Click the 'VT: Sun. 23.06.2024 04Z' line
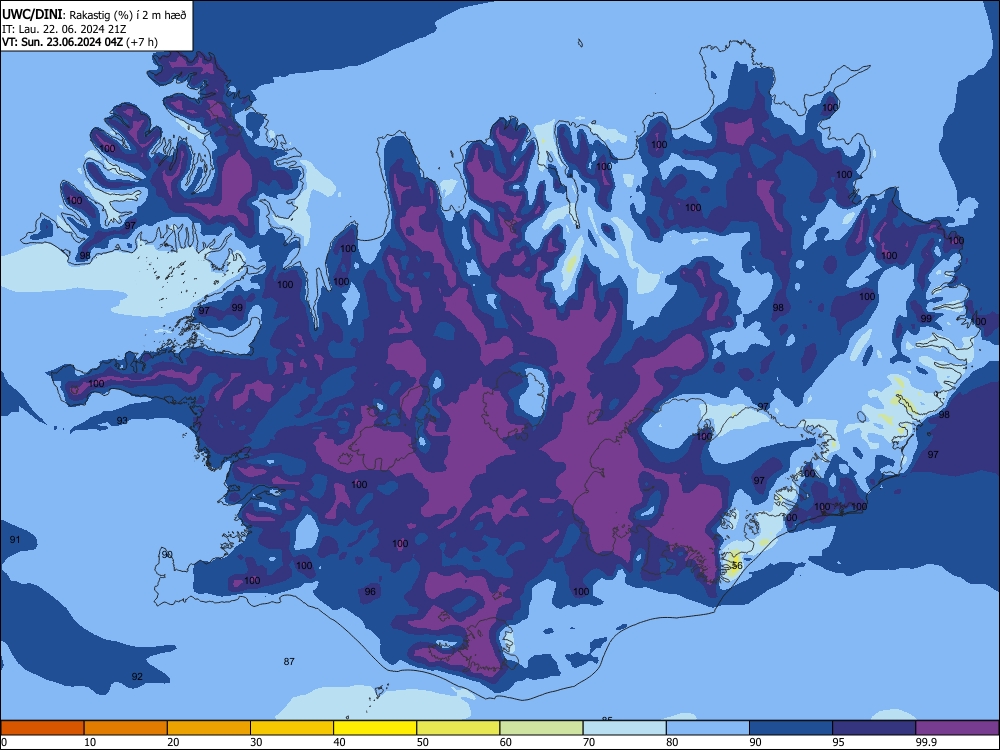 pos(62,42)
